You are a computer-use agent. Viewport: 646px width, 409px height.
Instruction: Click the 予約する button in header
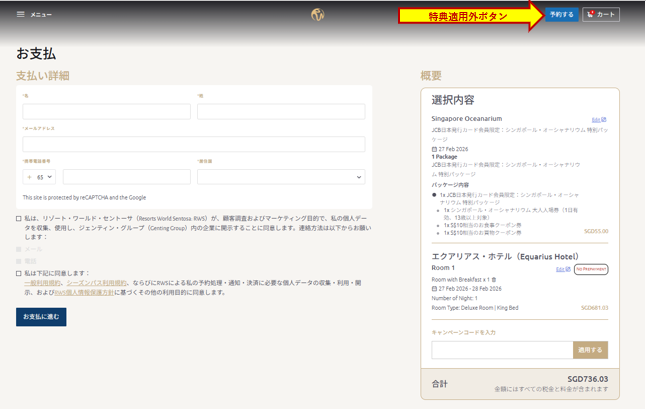(562, 15)
